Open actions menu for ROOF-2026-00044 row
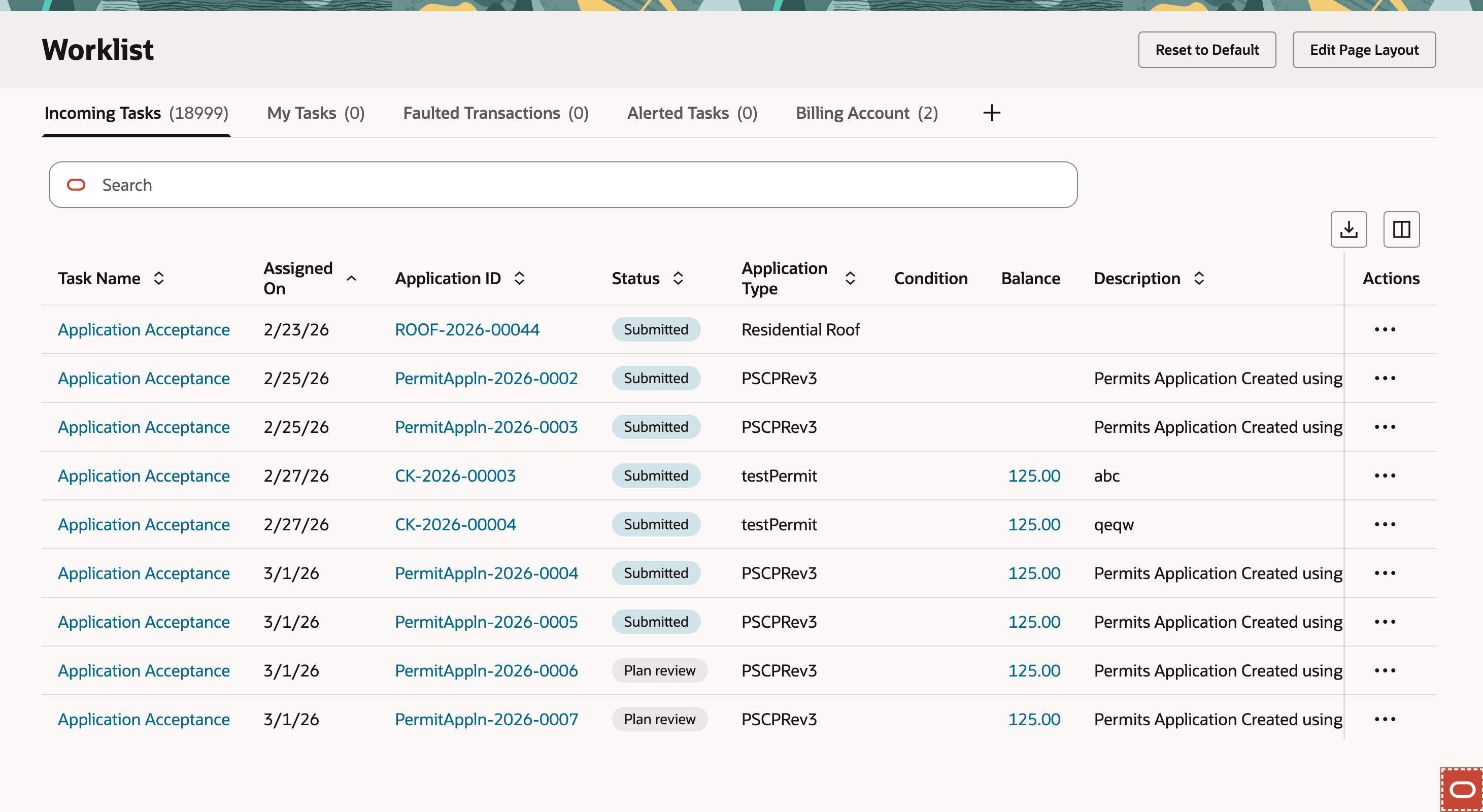Image resolution: width=1483 pixels, height=812 pixels. (x=1385, y=330)
